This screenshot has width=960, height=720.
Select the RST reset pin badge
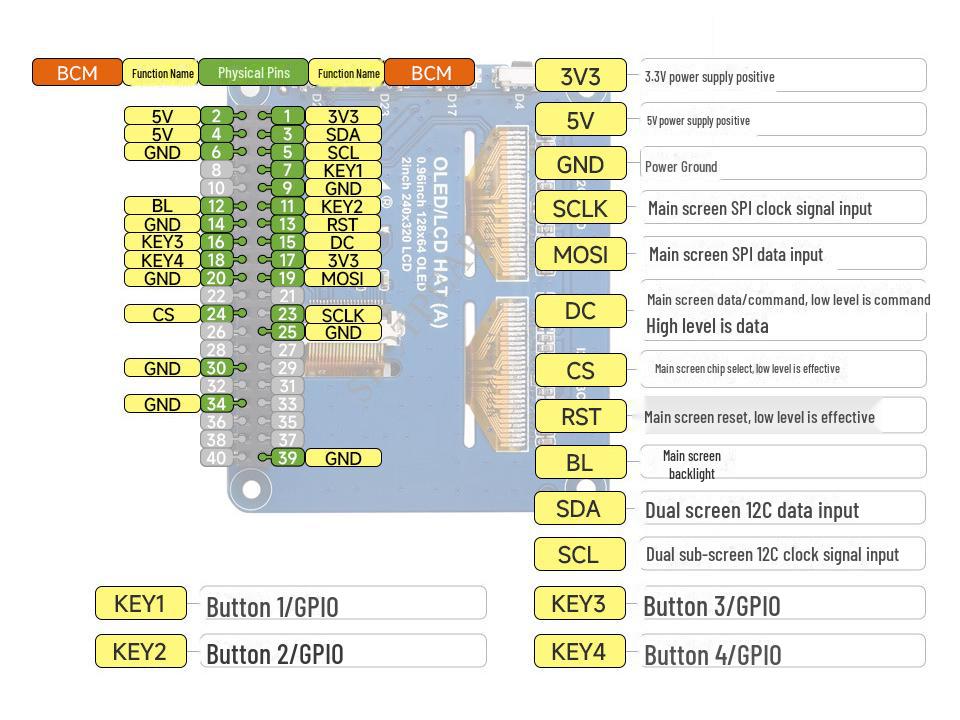pyautogui.click(x=580, y=416)
